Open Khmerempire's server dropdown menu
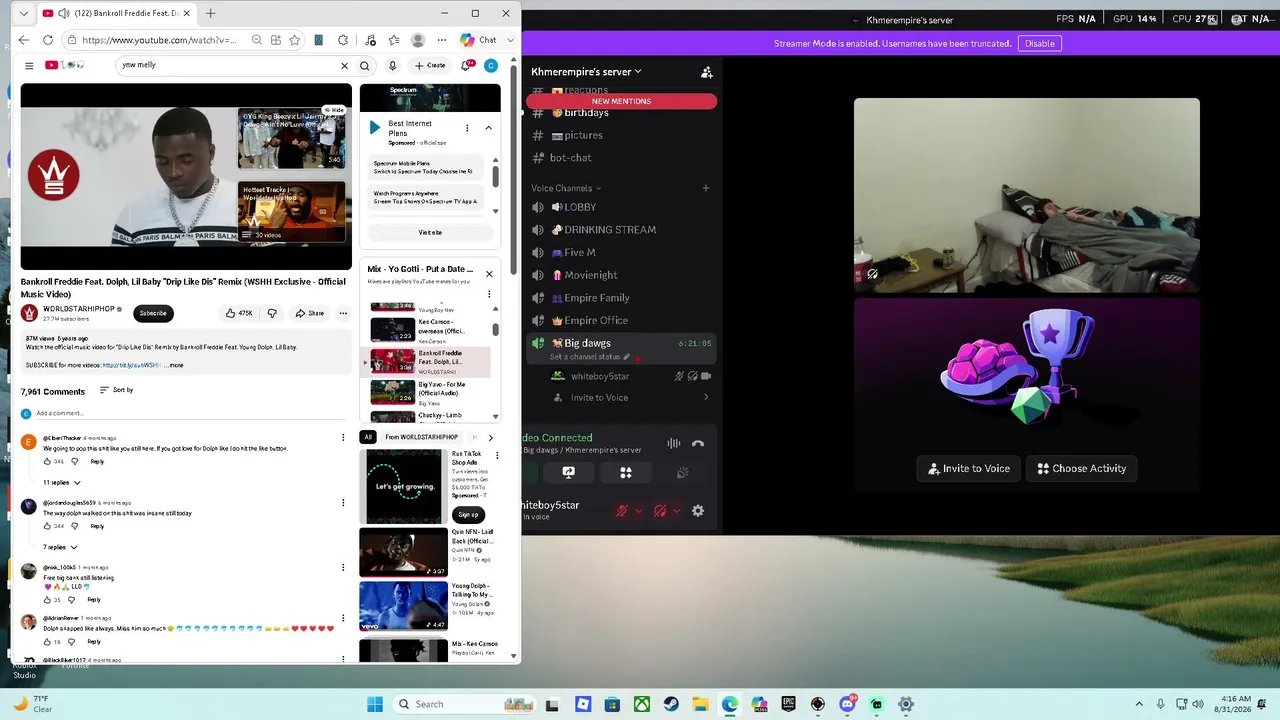 [x=587, y=72]
